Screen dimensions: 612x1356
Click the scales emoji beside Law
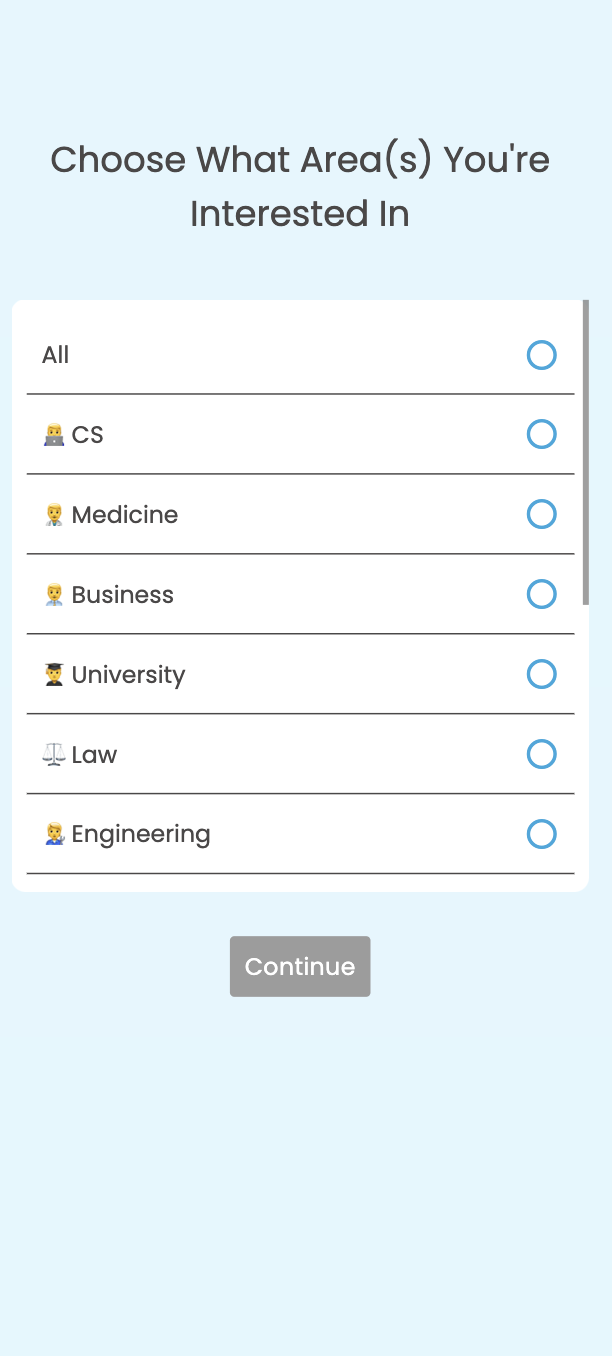tap(54, 755)
